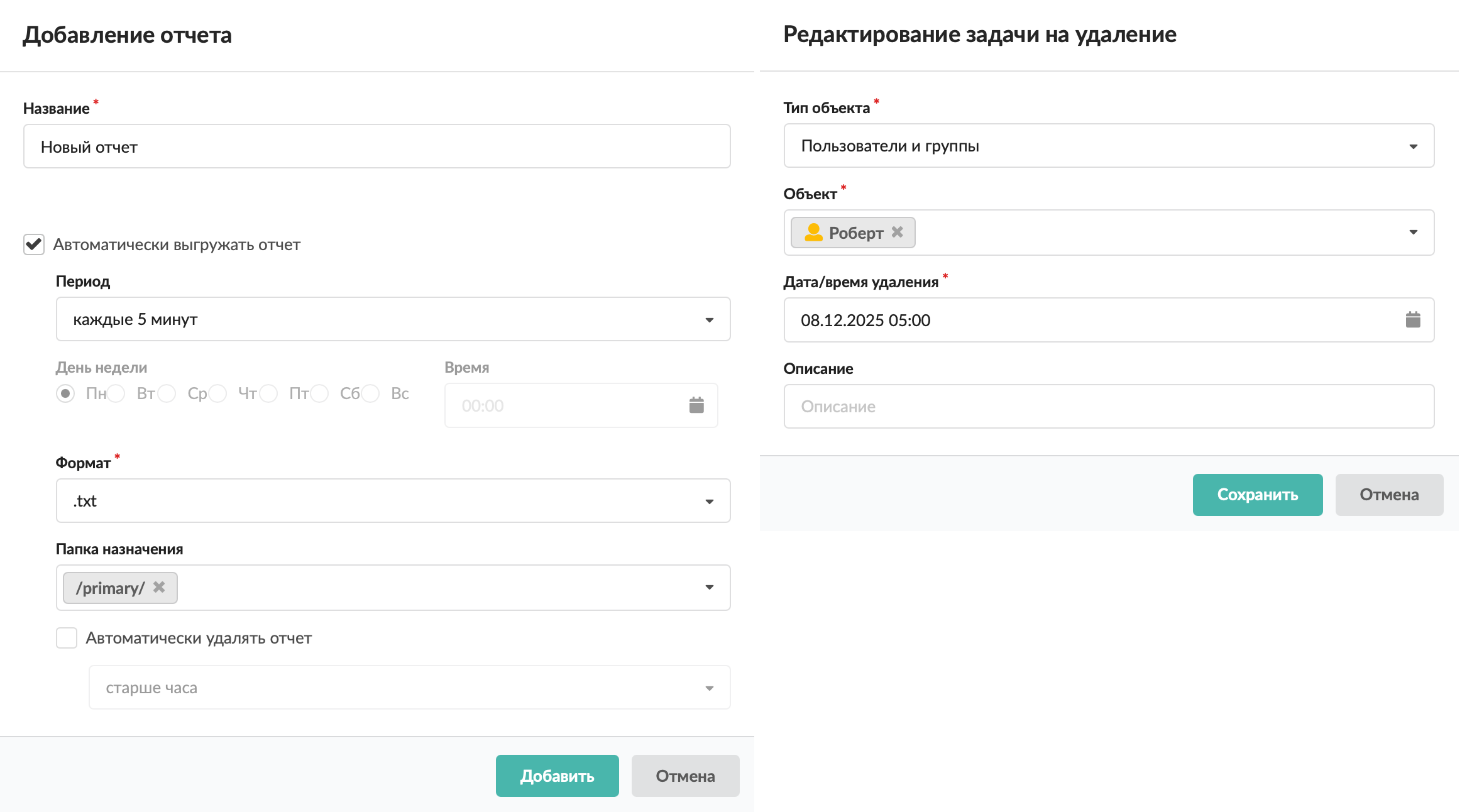Expand the Период dropdown
This screenshot has width=1467, height=812.
click(x=709, y=320)
